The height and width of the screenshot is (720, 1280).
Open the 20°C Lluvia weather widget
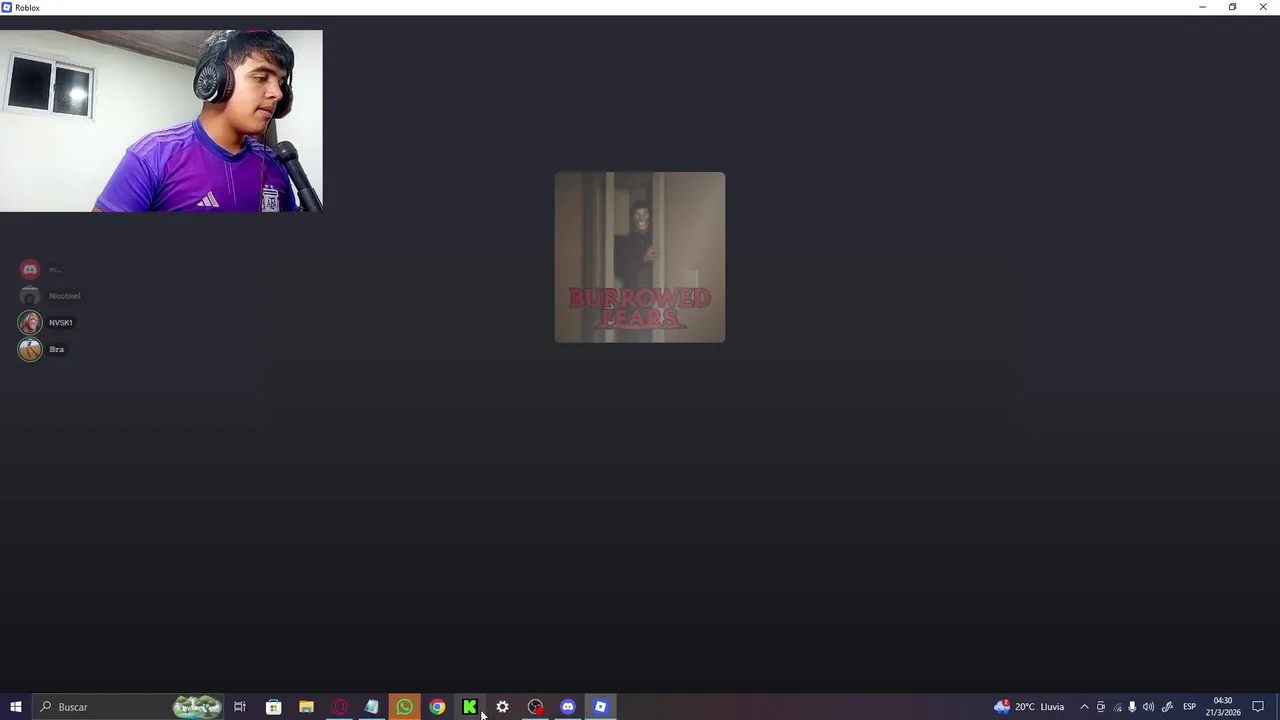[x=1029, y=707]
